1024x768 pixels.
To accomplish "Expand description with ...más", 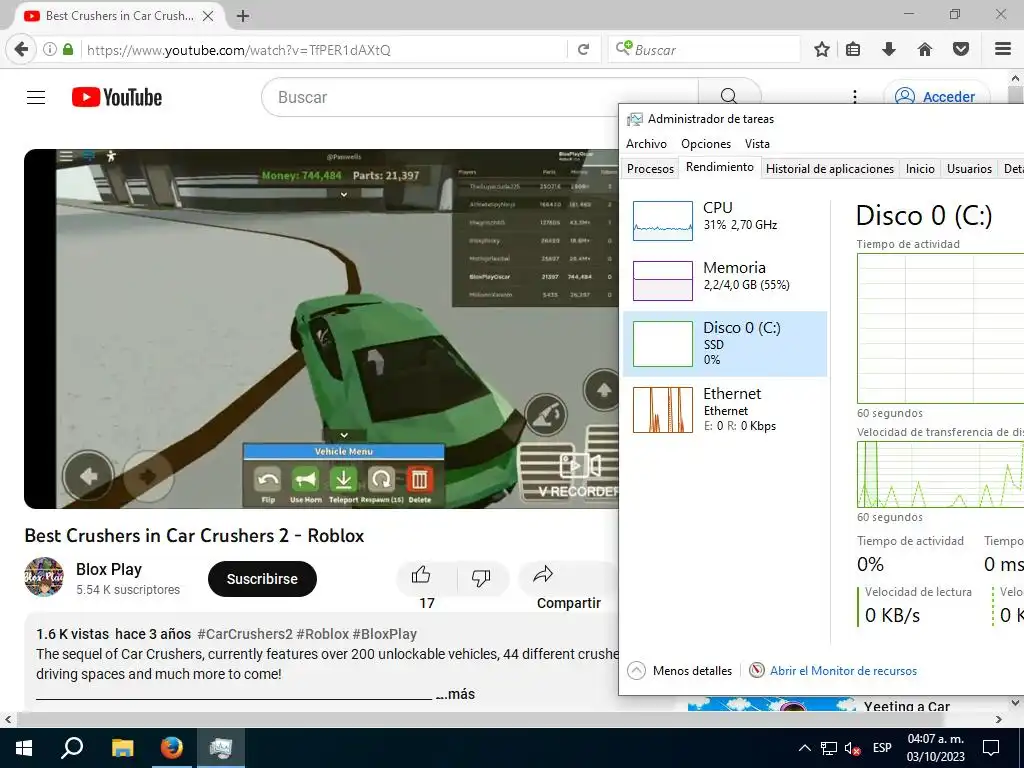I will (x=455, y=694).
